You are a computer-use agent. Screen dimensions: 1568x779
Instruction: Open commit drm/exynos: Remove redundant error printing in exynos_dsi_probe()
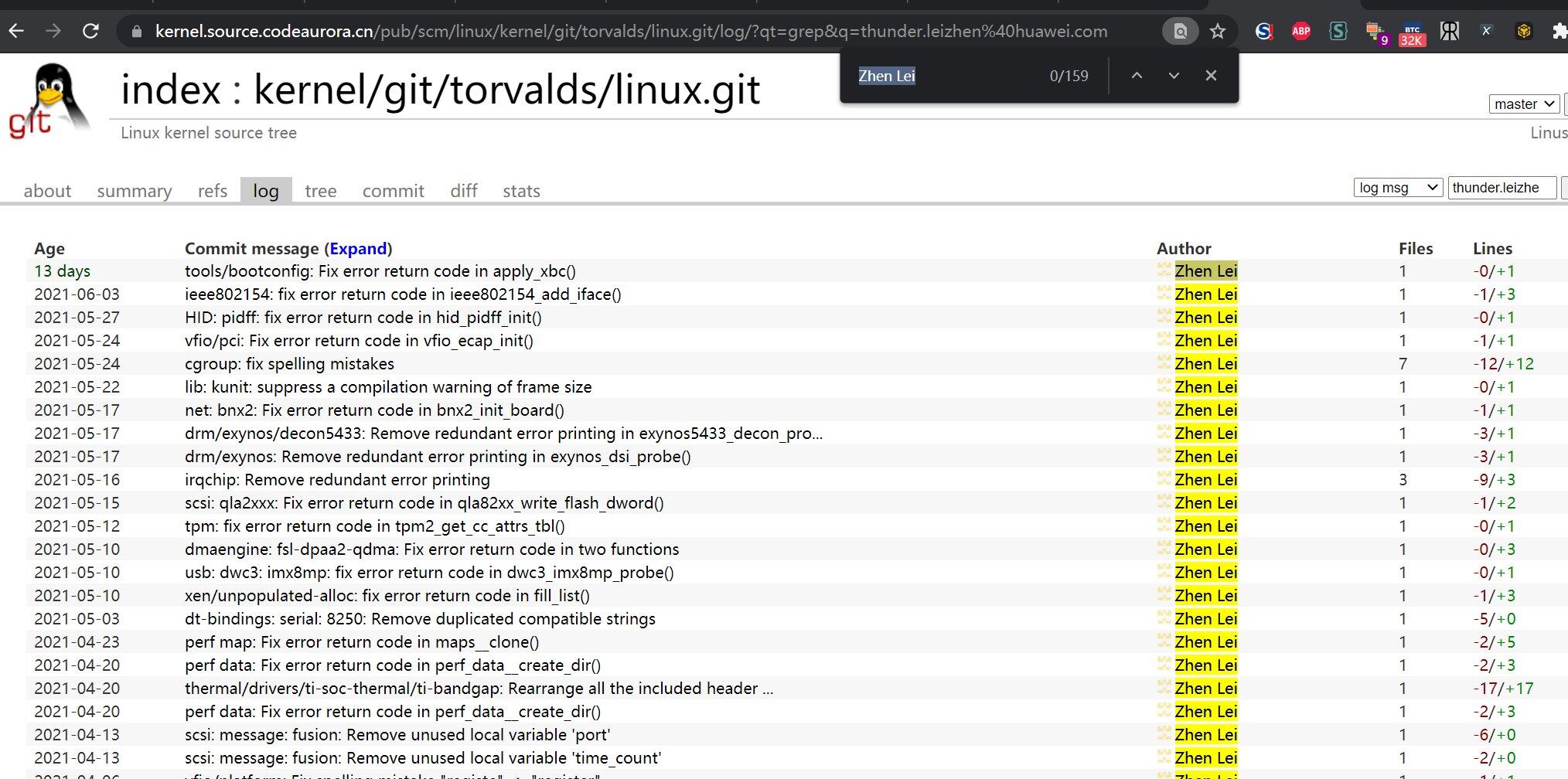point(438,457)
